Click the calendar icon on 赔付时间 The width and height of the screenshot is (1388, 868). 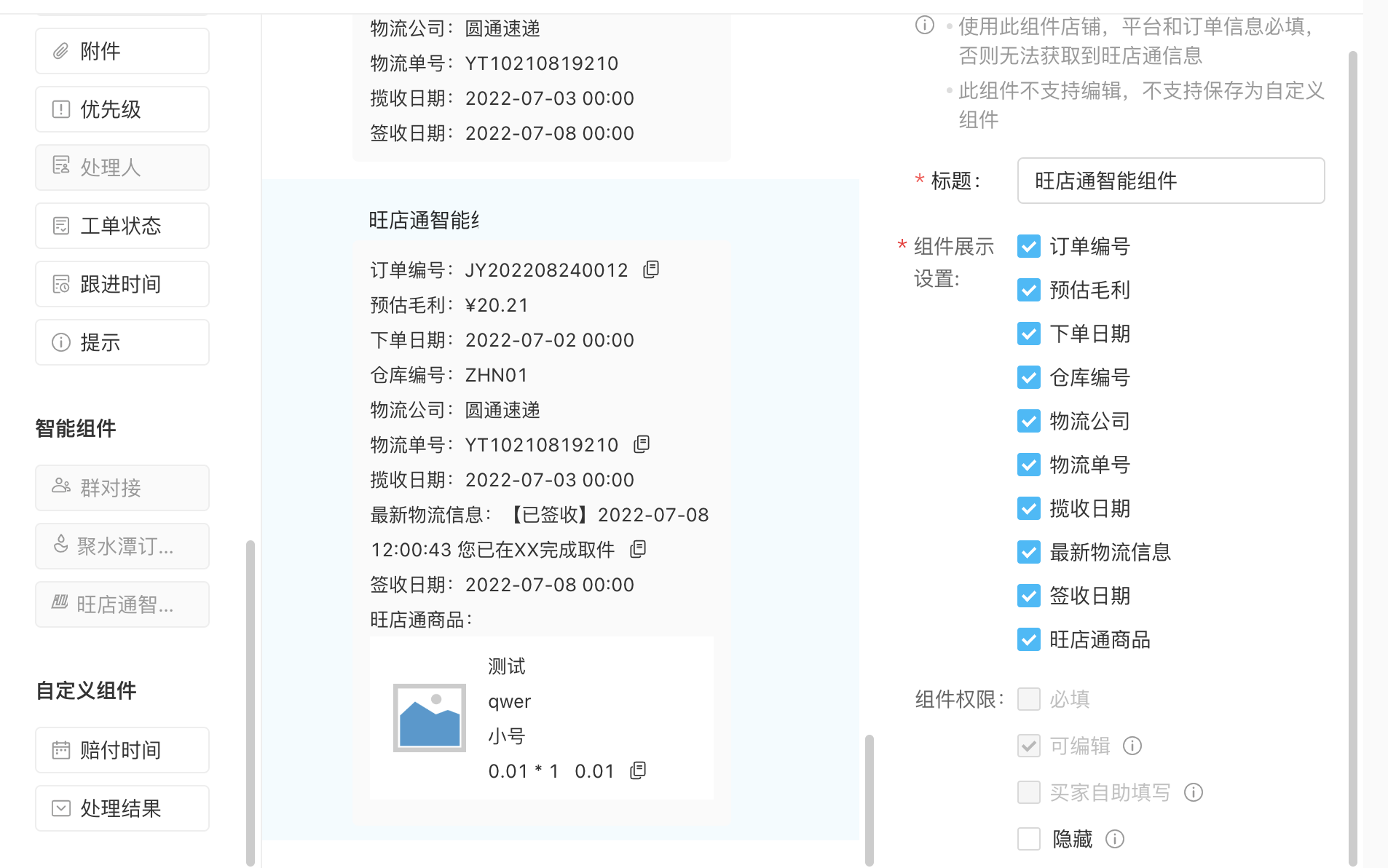61,750
